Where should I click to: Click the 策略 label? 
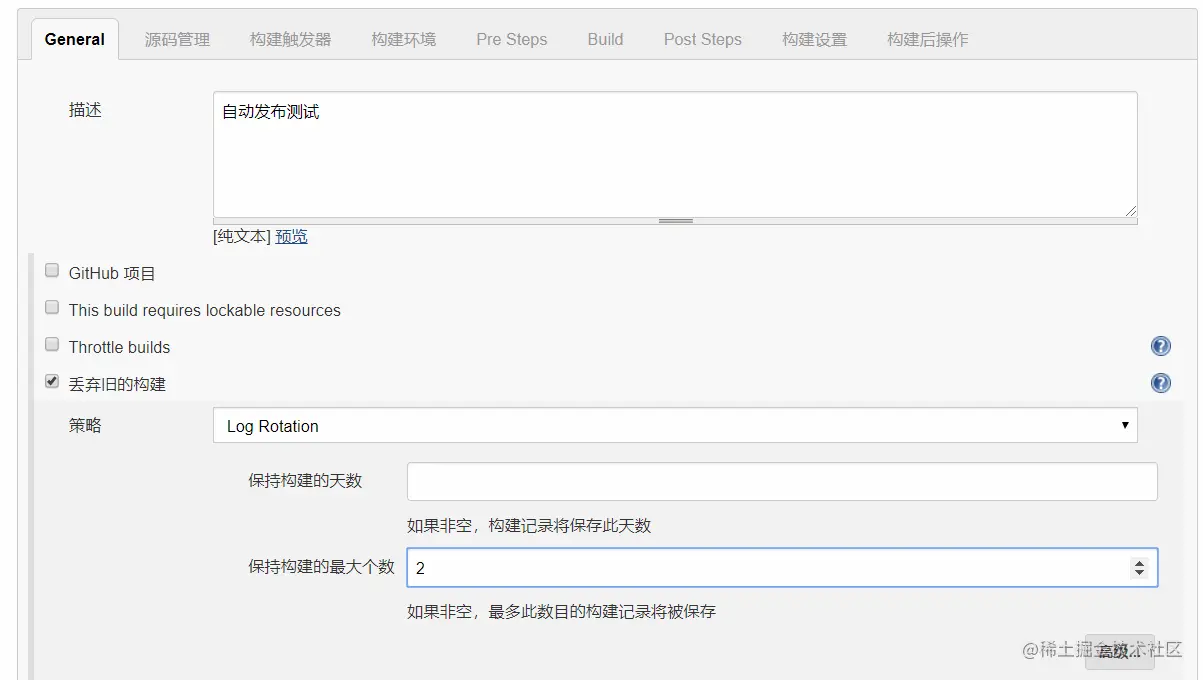point(85,425)
